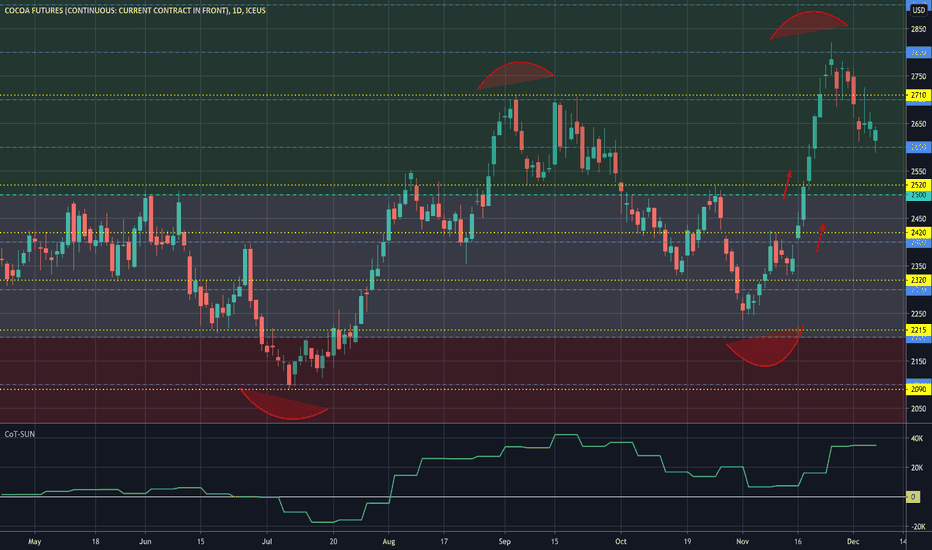This screenshot has width=932, height=550.
Task: Click the Sep date on time axis
Action: (505, 542)
